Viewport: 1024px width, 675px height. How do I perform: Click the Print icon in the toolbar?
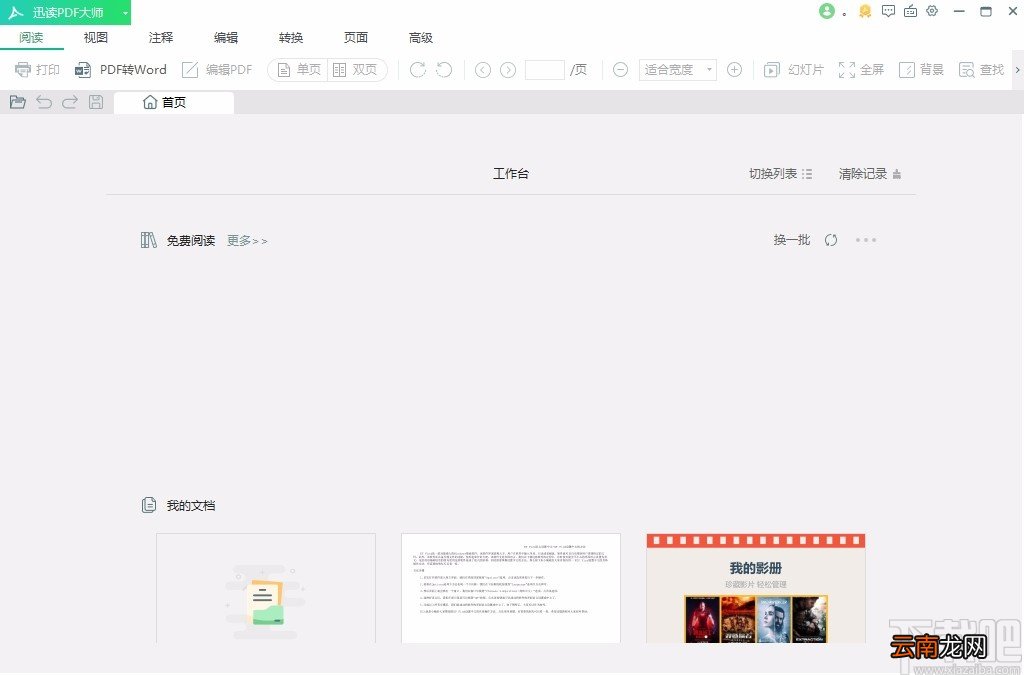(23, 69)
